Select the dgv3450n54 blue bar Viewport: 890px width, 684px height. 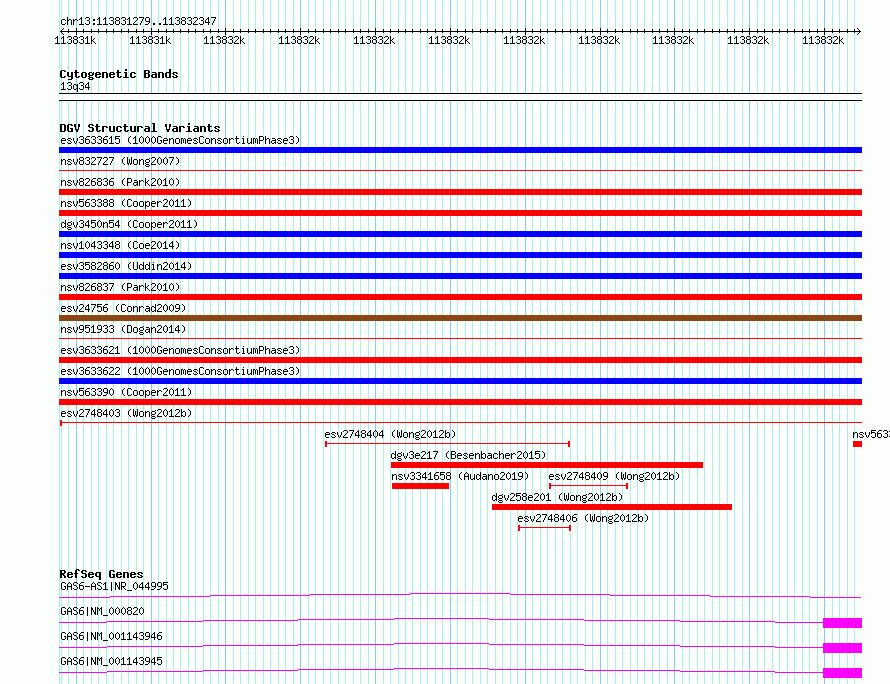[x=460, y=234]
